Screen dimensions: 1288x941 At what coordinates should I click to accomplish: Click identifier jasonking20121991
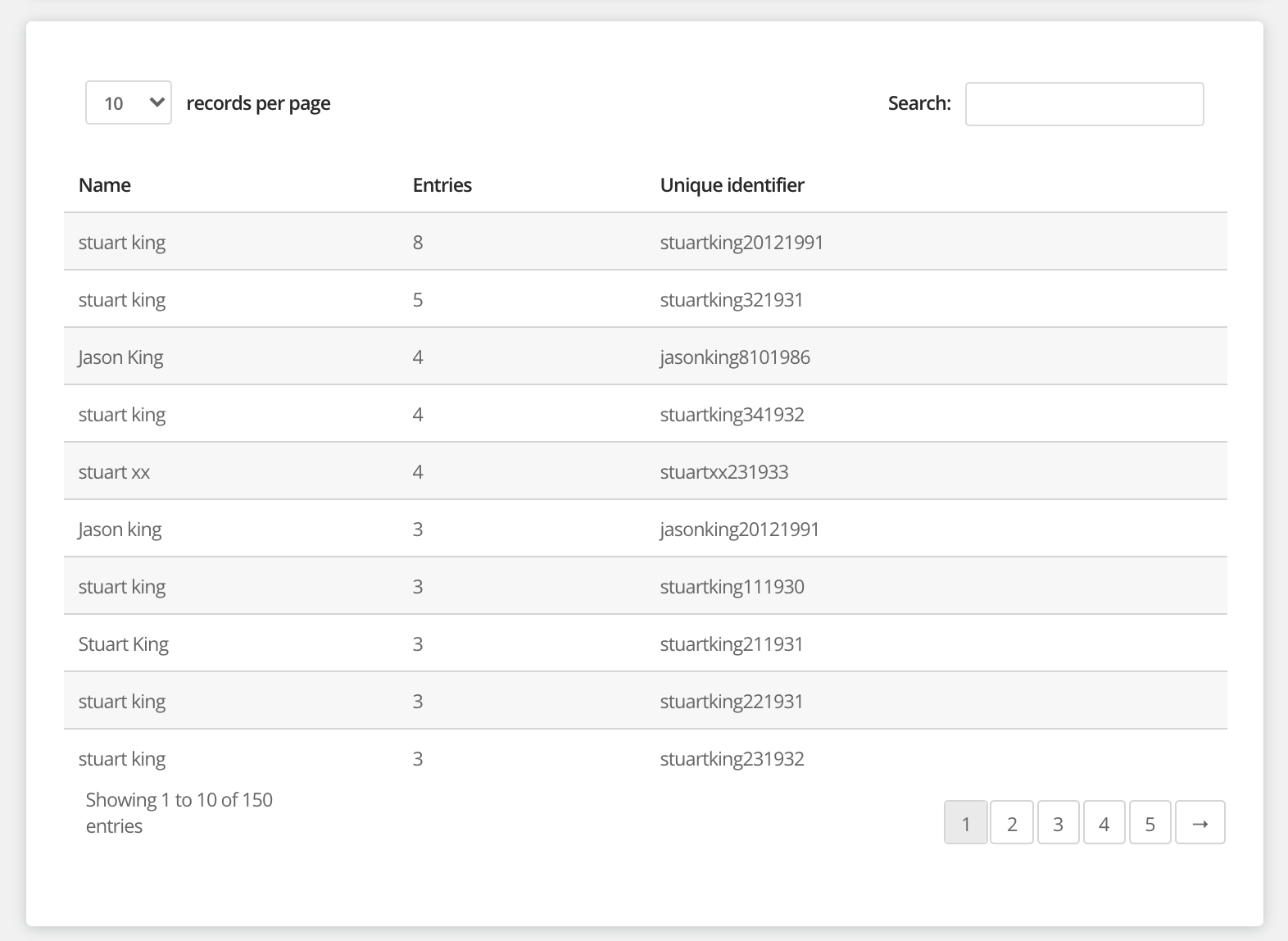pyautogui.click(x=739, y=530)
